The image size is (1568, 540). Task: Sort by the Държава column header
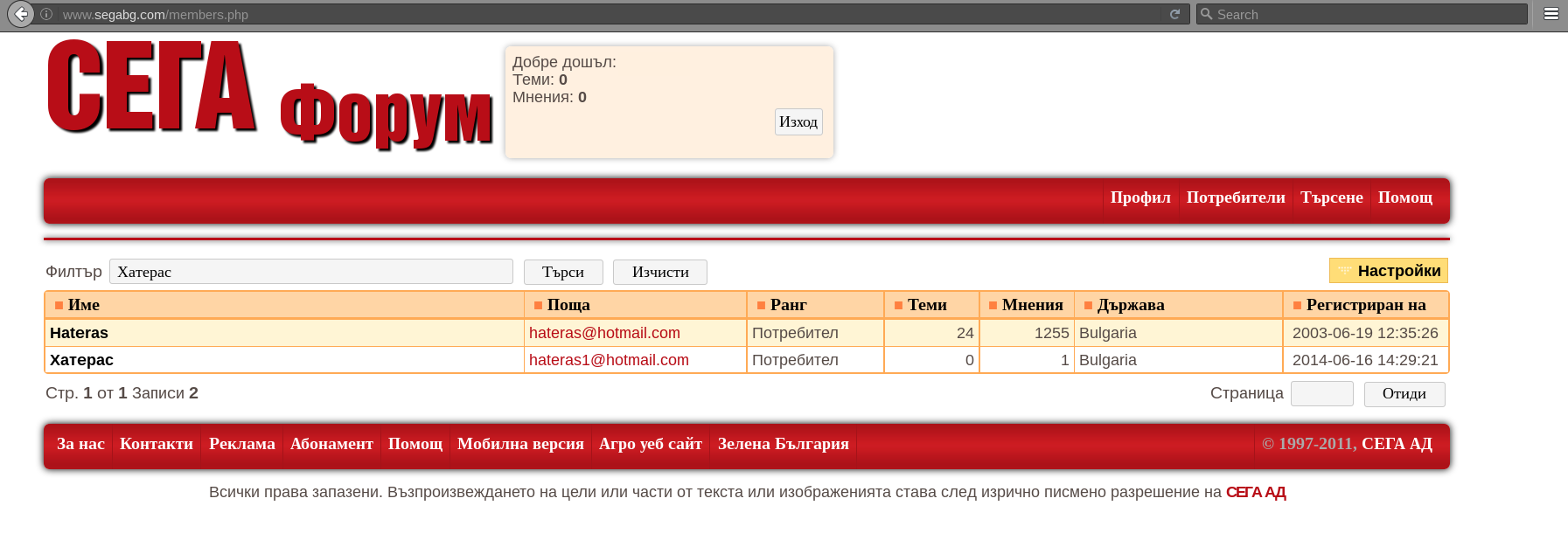pos(1130,305)
